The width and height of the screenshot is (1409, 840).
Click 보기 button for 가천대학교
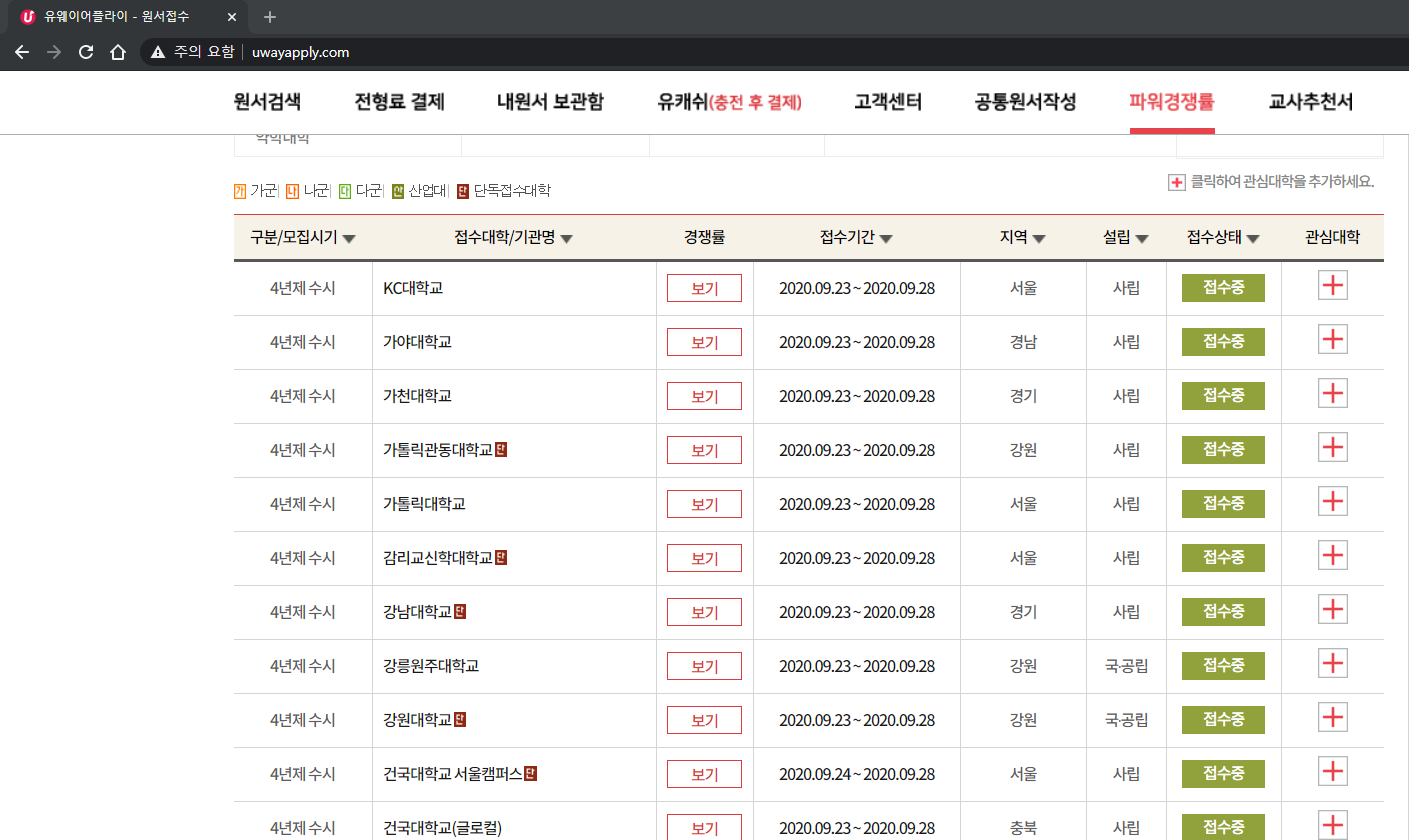(x=704, y=396)
